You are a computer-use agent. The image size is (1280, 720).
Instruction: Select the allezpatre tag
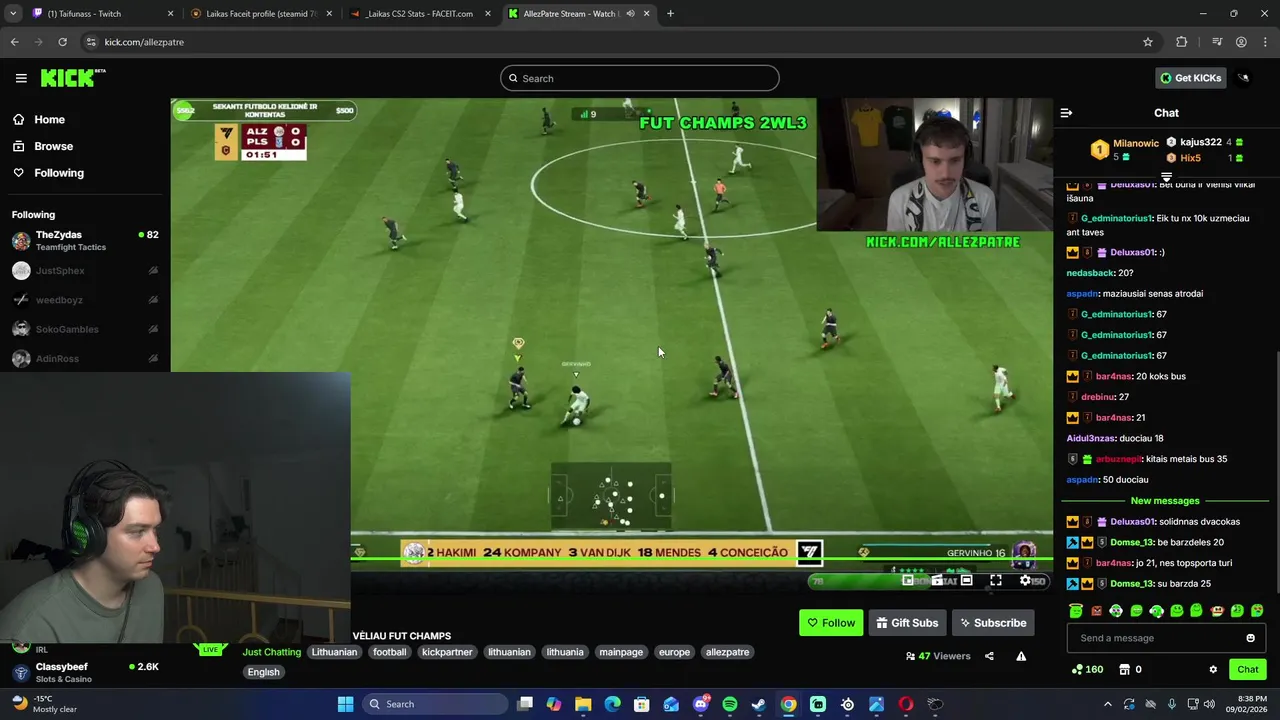(x=727, y=652)
